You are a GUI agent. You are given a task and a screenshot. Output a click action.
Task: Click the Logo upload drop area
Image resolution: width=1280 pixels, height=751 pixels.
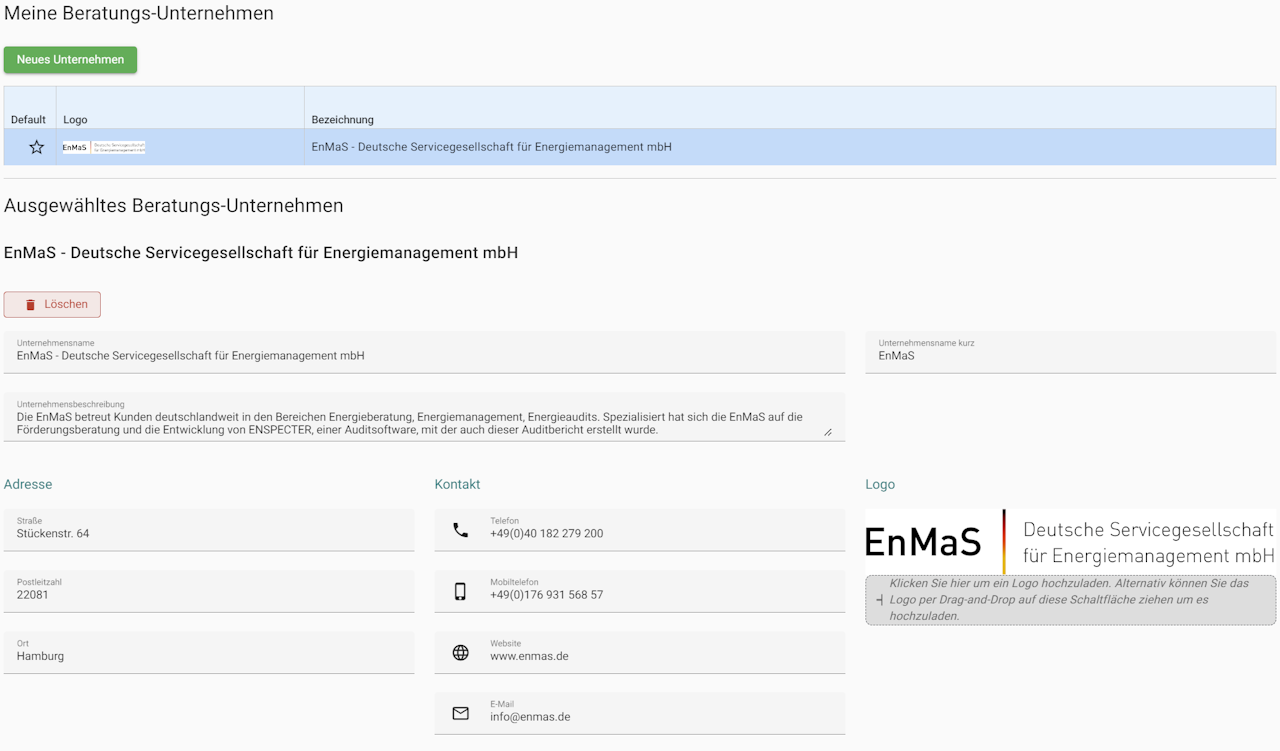click(x=1070, y=600)
